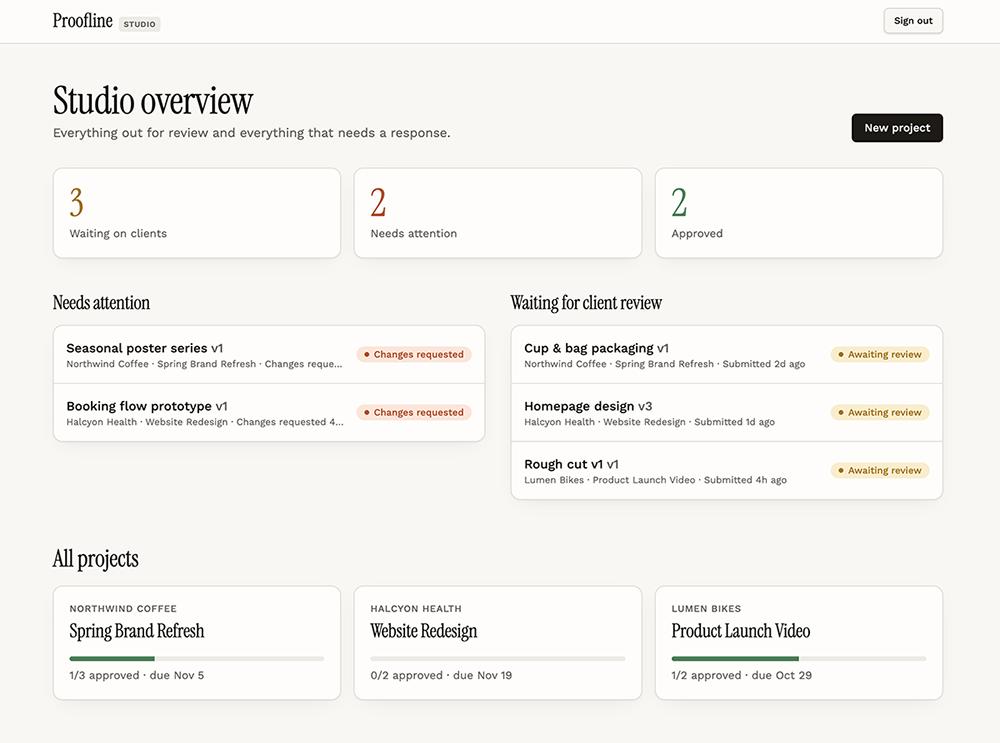Click the 'Submitted 4h ago' detail line

[x=656, y=480]
